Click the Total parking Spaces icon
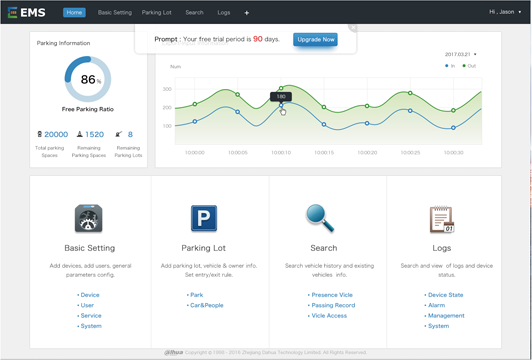532x360 pixels. [39, 134]
